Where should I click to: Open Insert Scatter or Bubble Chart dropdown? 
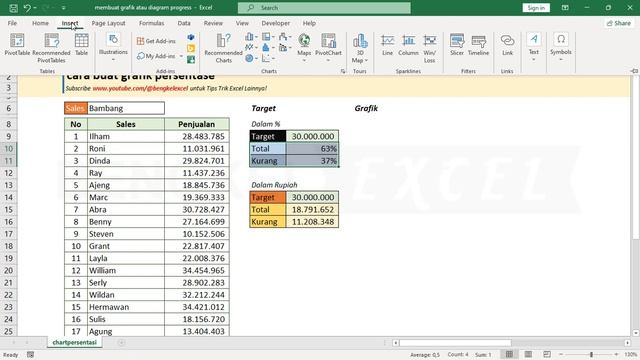click(x=268, y=58)
